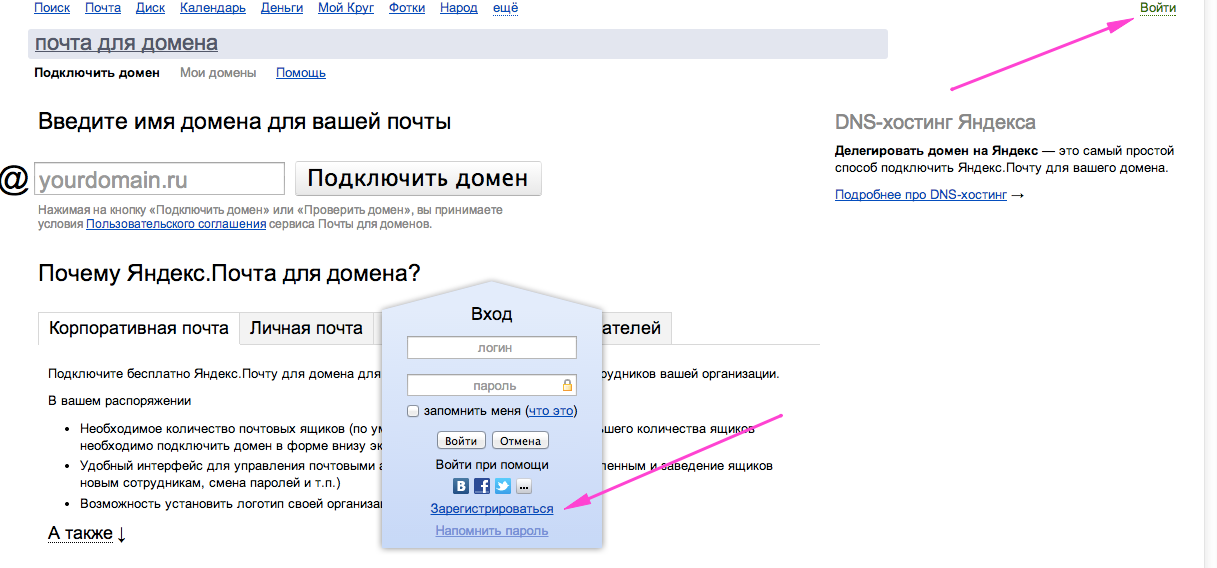Focus the 'логин' input field
1217x568 pixels.
click(x=492, y=347)
